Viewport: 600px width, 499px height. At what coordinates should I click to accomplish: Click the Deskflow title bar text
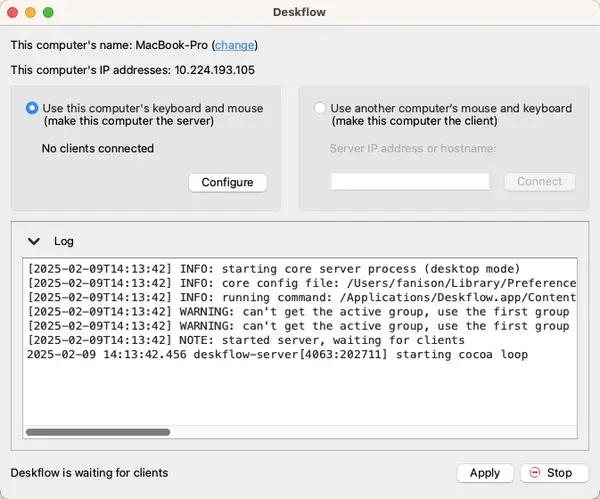[299, 13]
